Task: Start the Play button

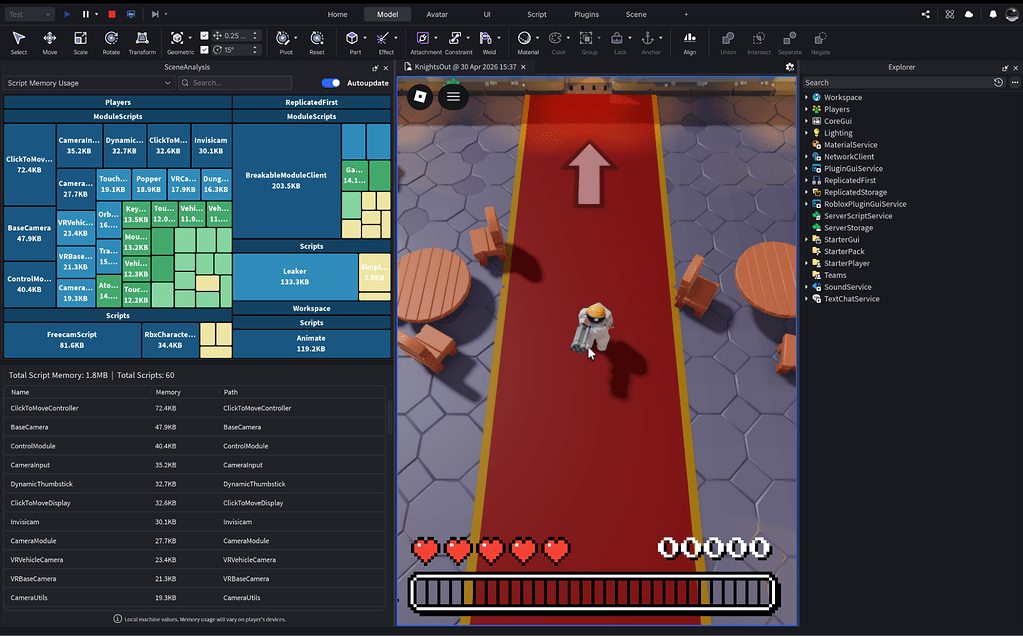Action: 67,14
